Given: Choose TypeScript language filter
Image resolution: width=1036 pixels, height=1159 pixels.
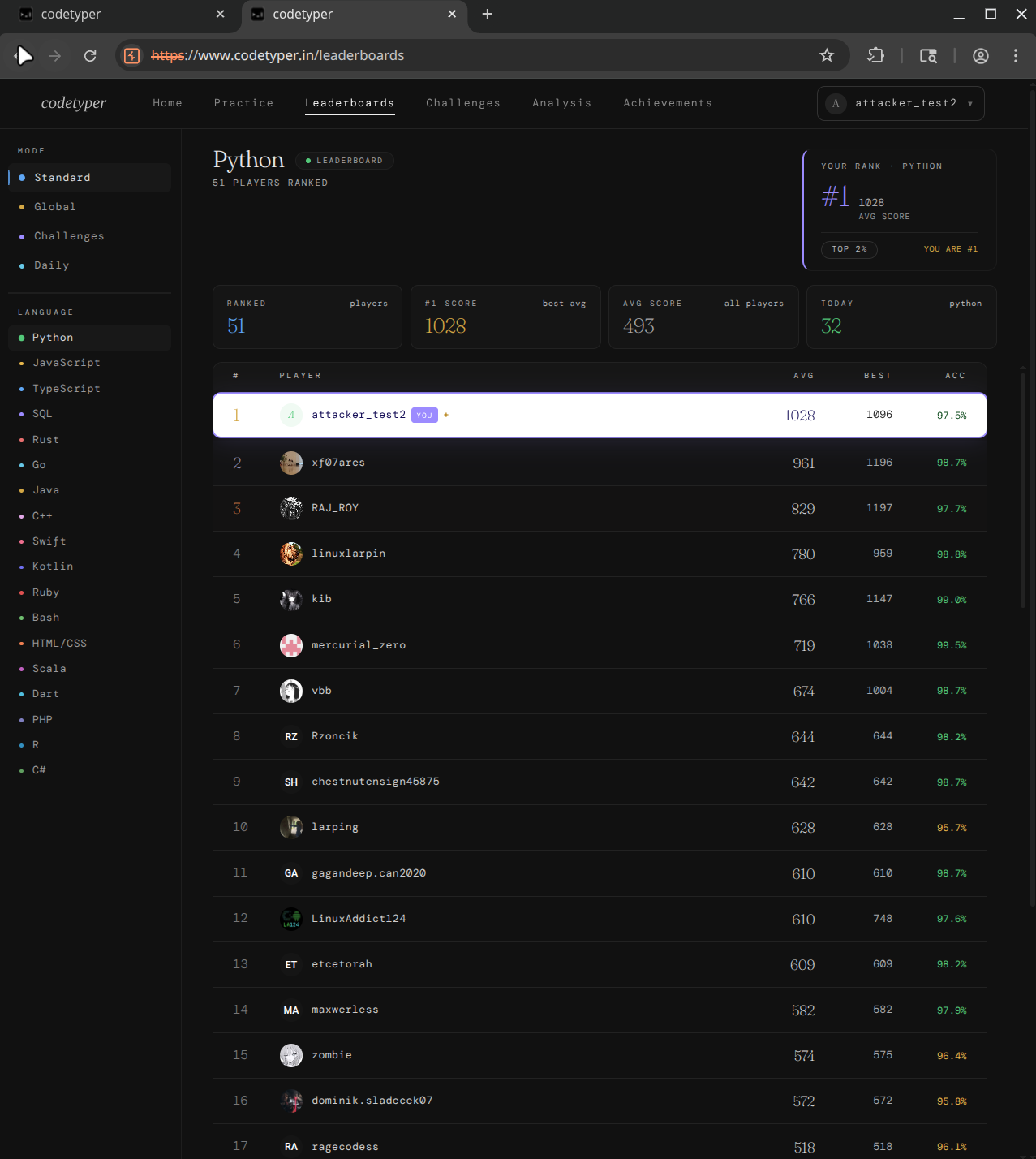Looking at the screenshot, I should (x=89, y=389).
